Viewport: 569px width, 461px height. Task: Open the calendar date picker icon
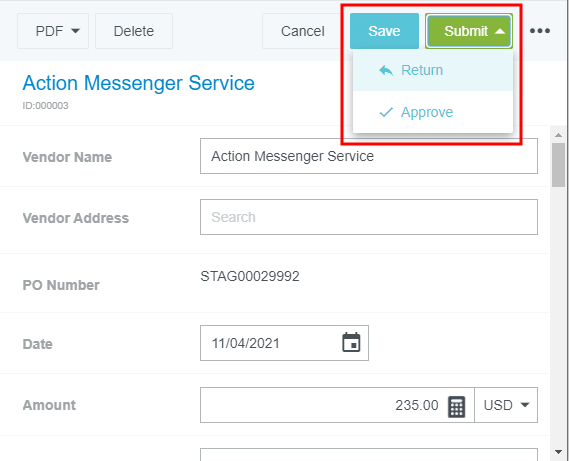pos(351,342)
